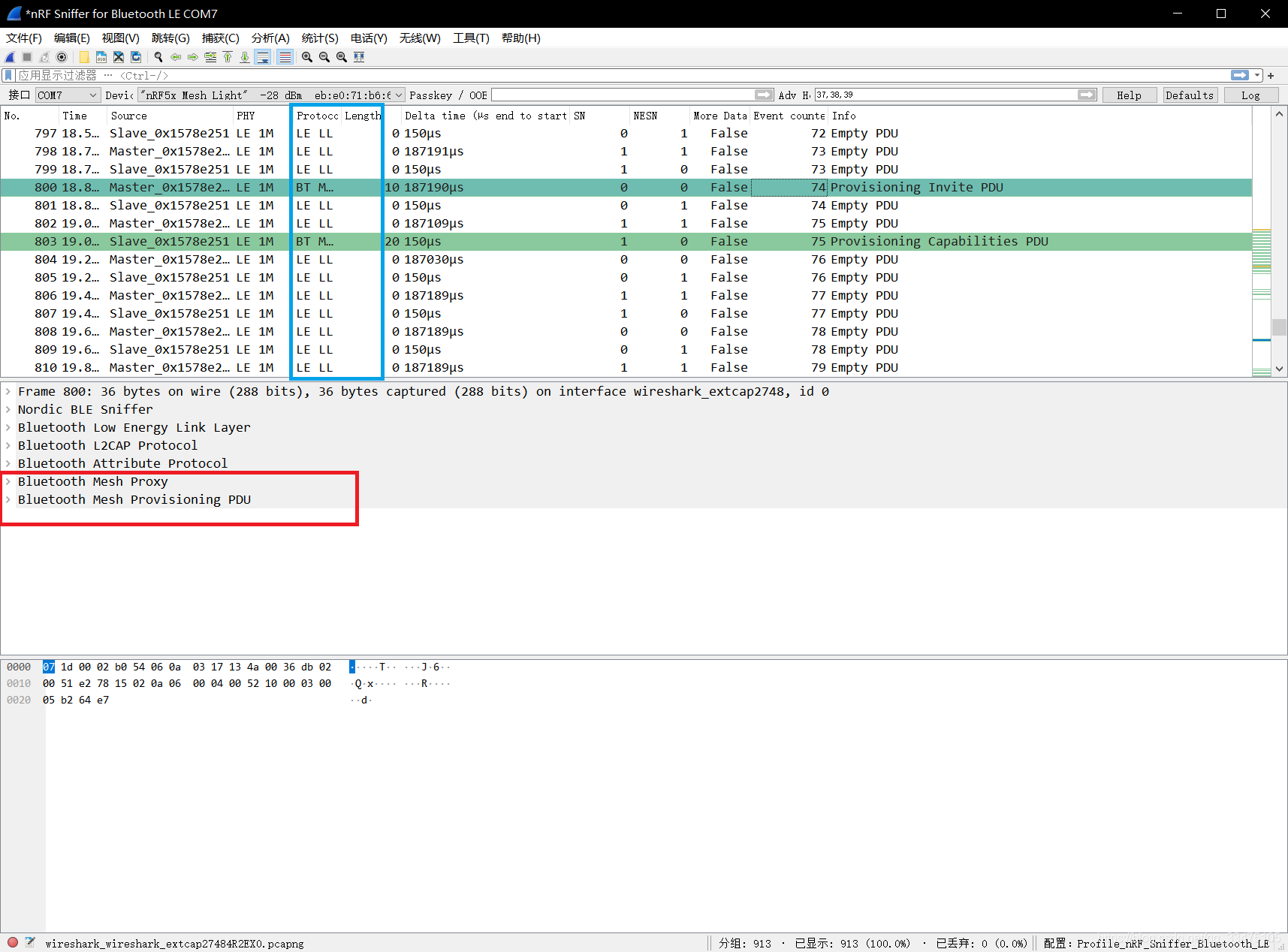Open the 编辑(E) menu
Screen dimensions: 1288x952
pos(72,38)
